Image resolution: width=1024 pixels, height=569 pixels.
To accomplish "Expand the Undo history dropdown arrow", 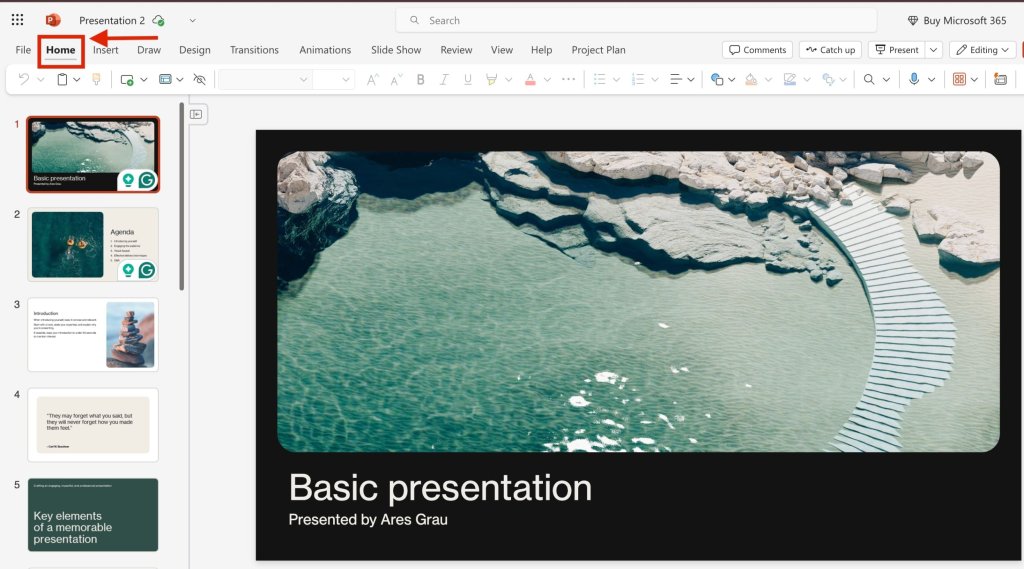I will 40,79.
